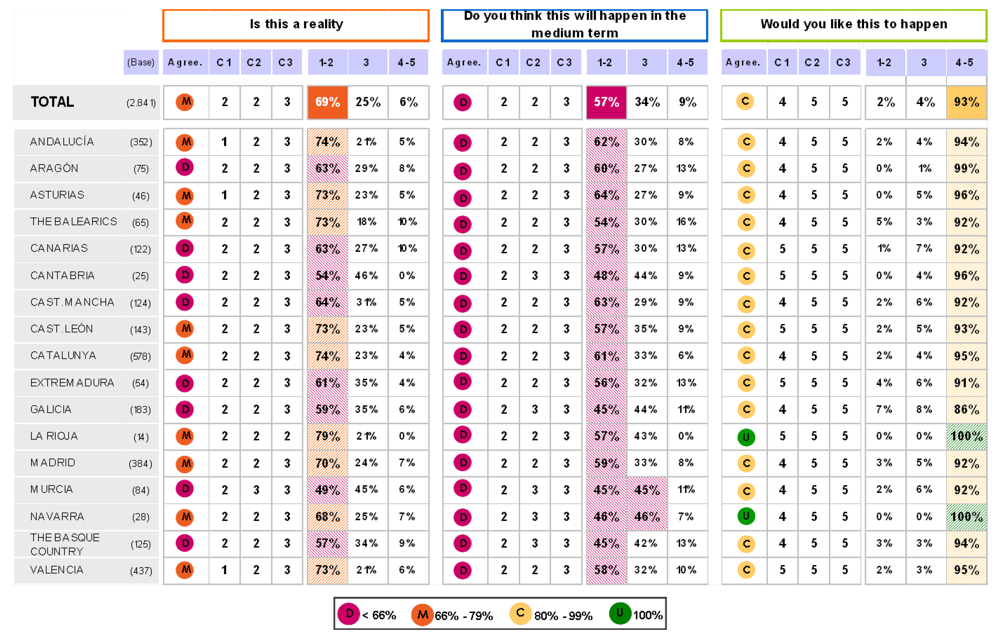Click the orange M icon in the legend
1000x639 pixels.
point(421,614)
